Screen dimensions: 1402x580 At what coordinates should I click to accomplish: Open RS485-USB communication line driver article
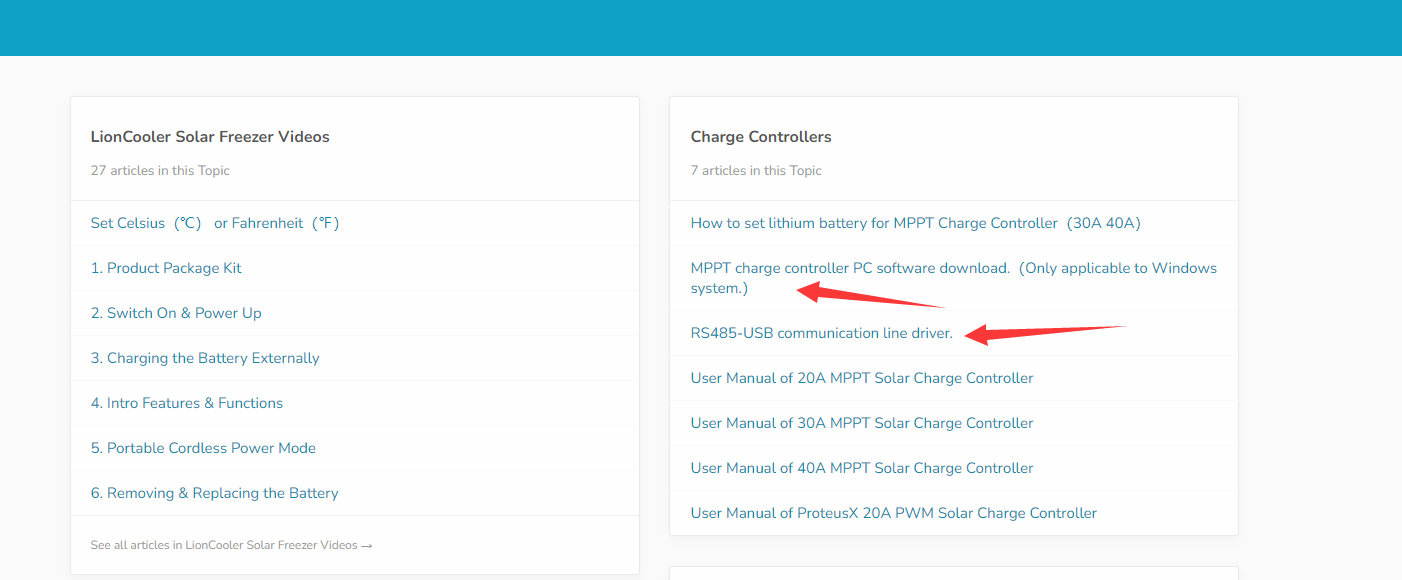(821, 333)
